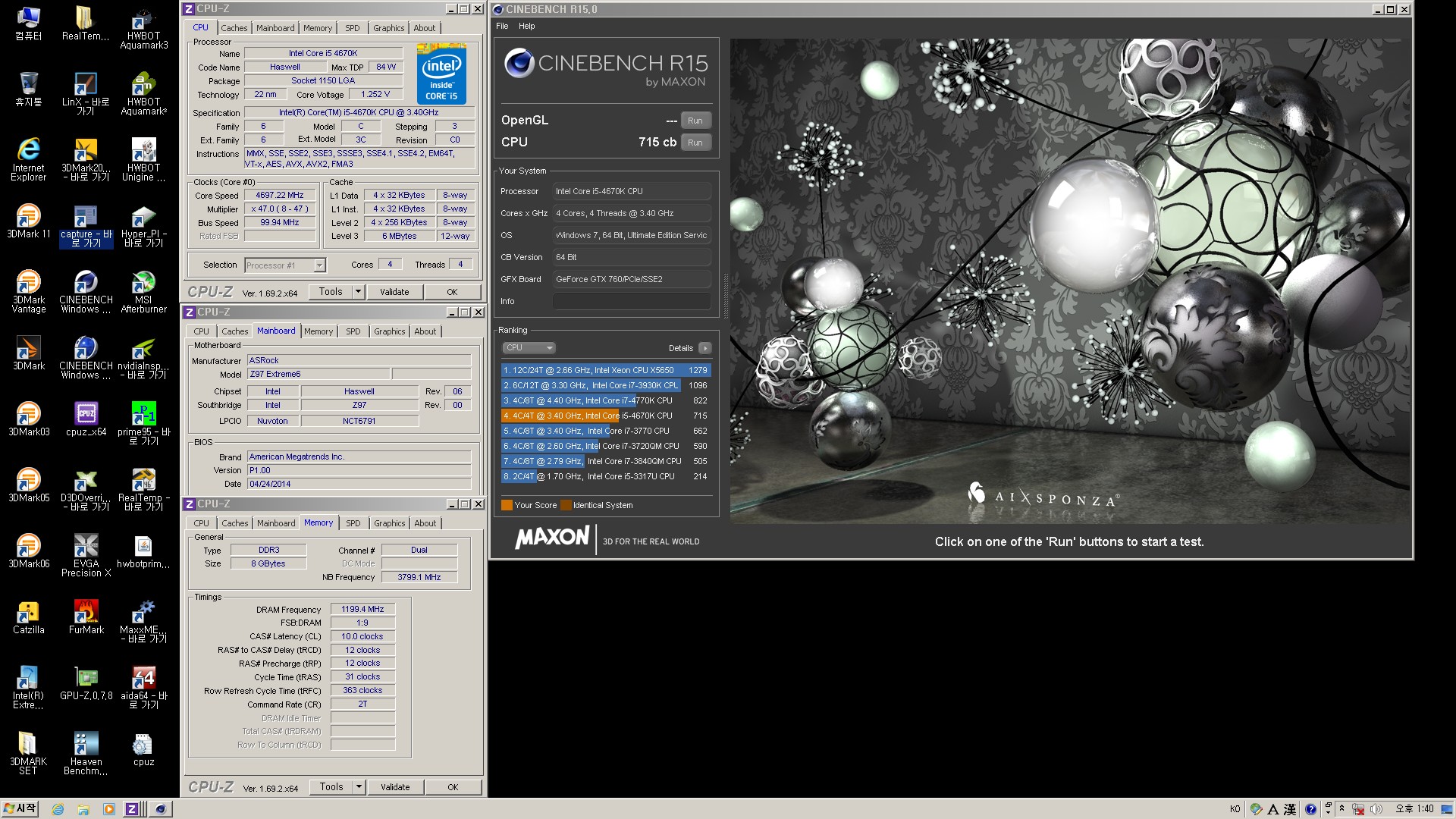Open HWBOT Unigine desktop icon
The image size is (1456, 819).
pyautogui.click(x=143, y=160)
